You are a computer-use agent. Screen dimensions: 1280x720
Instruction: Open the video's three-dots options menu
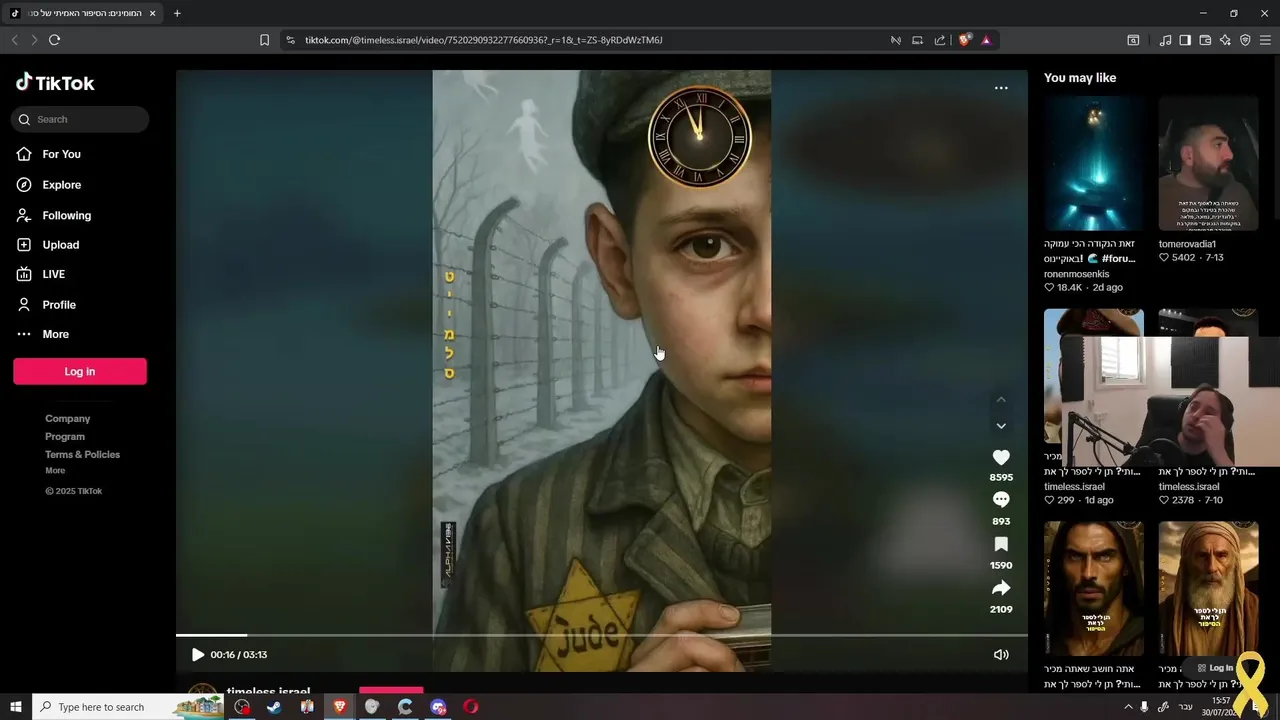point(1001,88)
